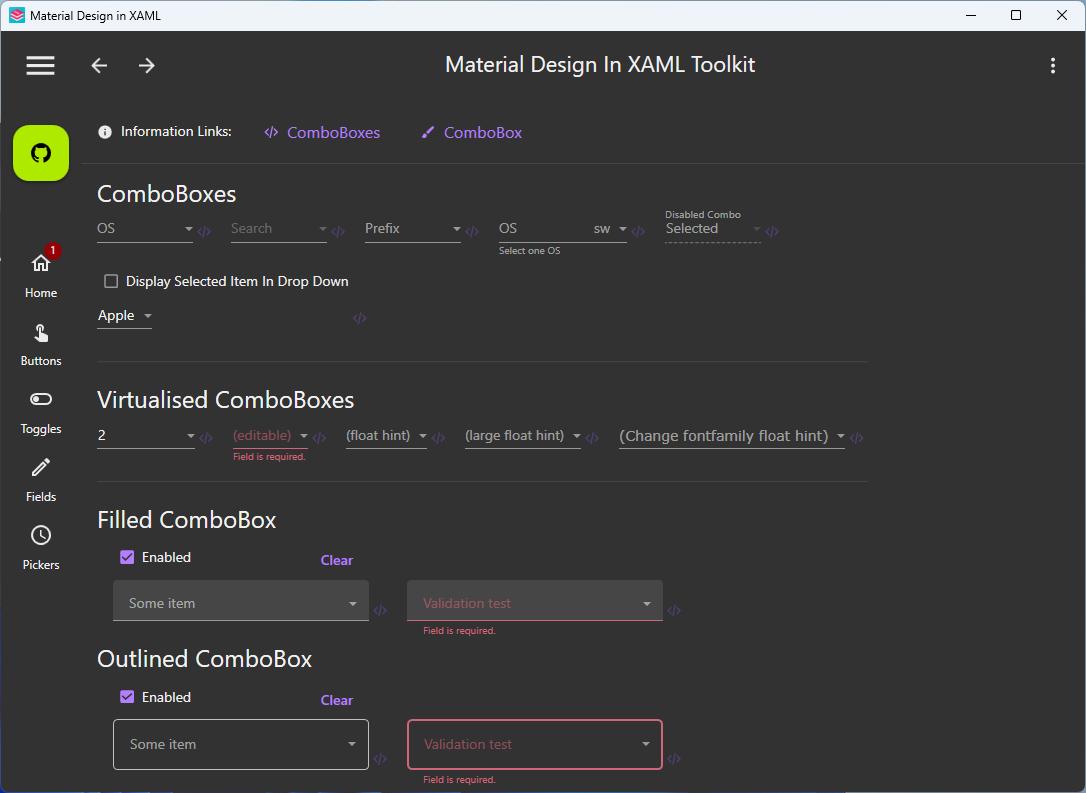Show XAML code for Disabled Combo

coord(772,231)
